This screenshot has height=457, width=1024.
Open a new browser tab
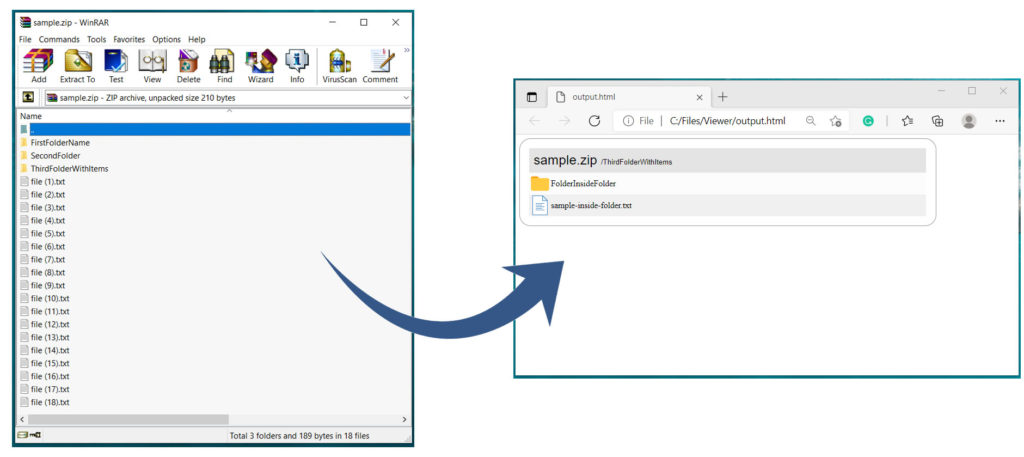[722, 97]
